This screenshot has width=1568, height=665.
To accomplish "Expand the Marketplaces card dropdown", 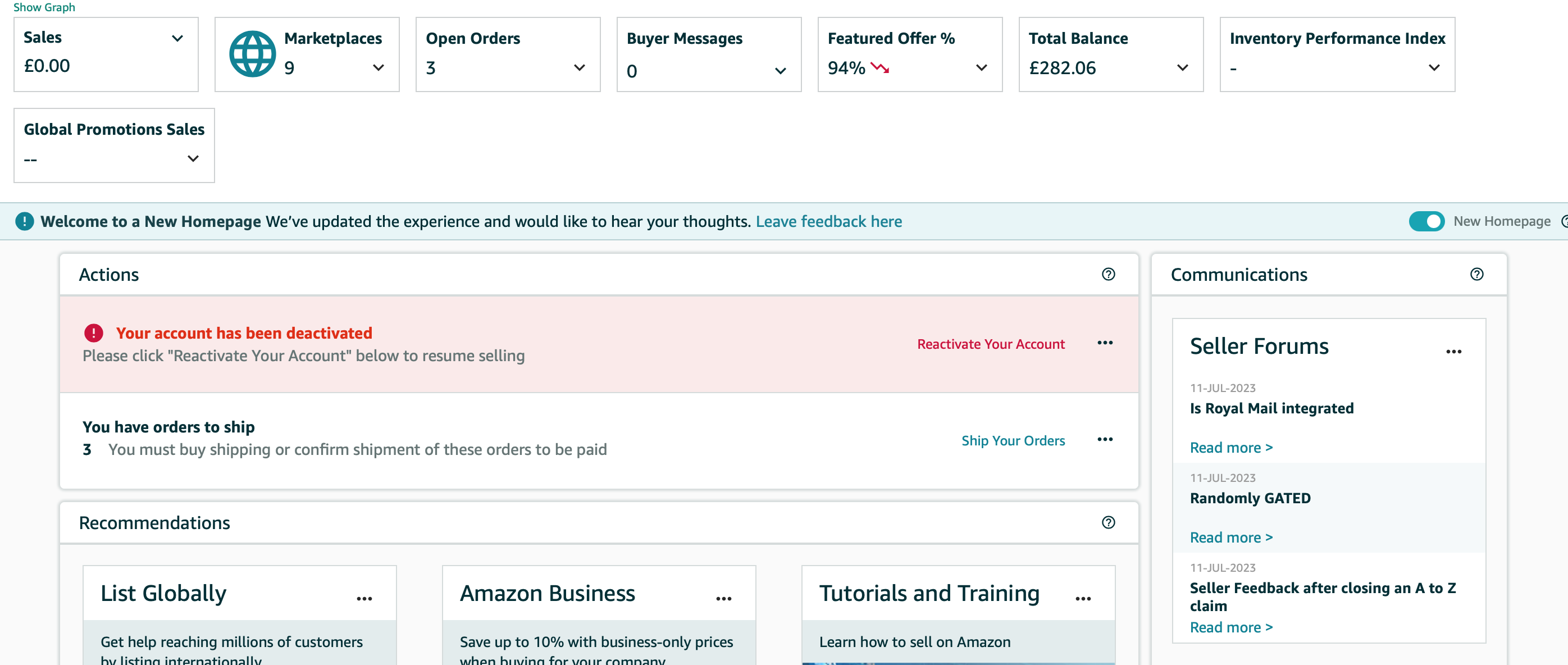I will [x=378, y=67].
